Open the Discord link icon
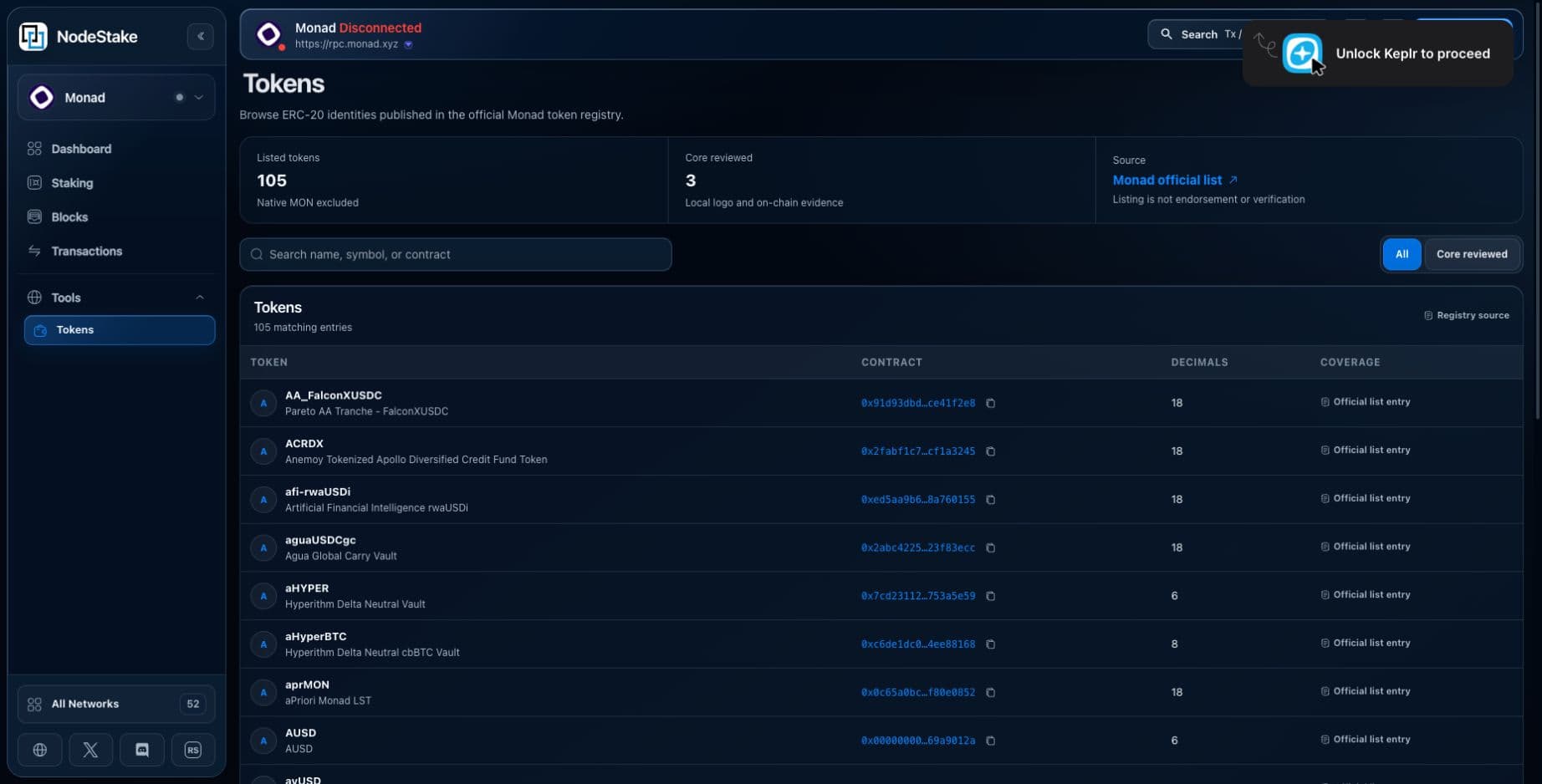 142,750
